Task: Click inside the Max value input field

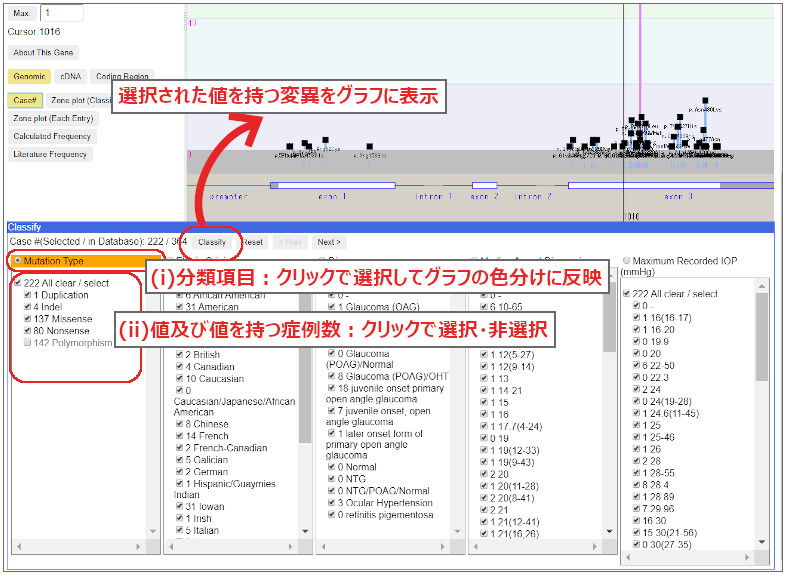Action: coord(62,13)
